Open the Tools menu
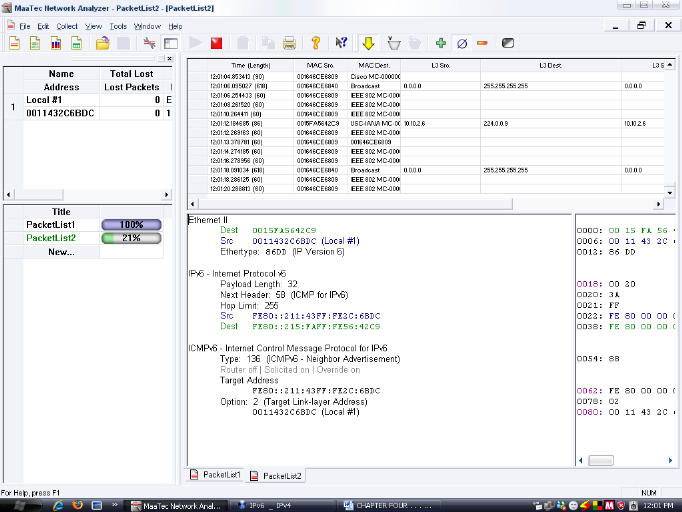Image resolution: width=682 pixels, height=512 pixels. [x=118, y=25]
